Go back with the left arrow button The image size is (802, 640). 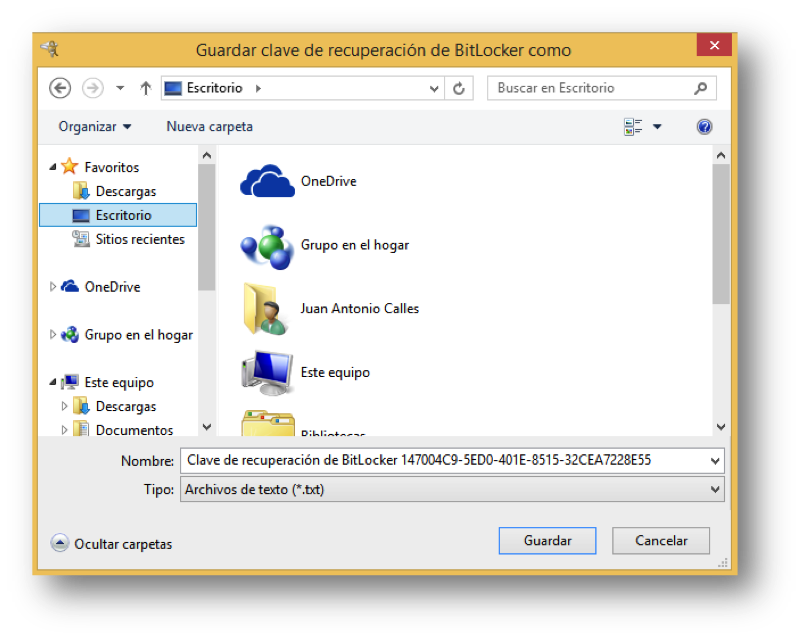pos(60,88)
